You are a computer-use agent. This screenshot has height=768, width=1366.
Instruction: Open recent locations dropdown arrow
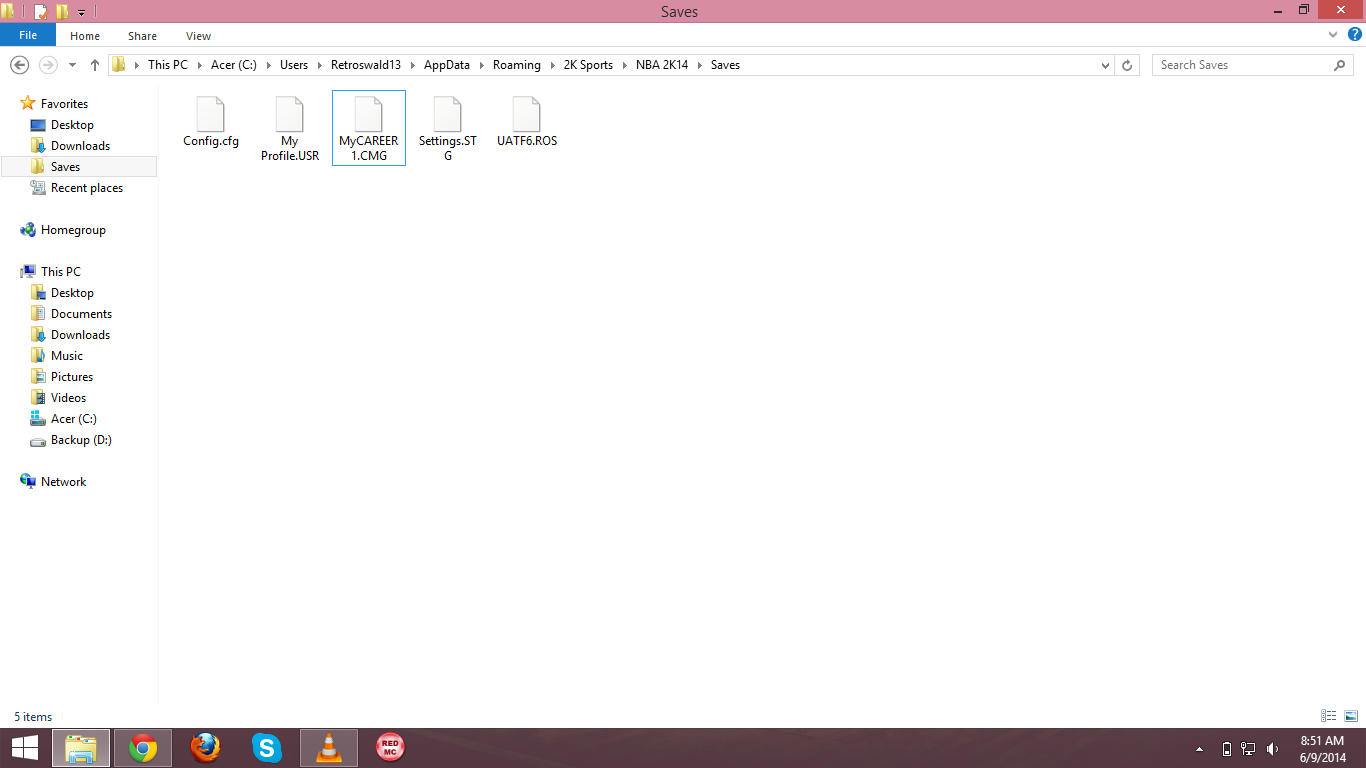(x=72, y=65)
